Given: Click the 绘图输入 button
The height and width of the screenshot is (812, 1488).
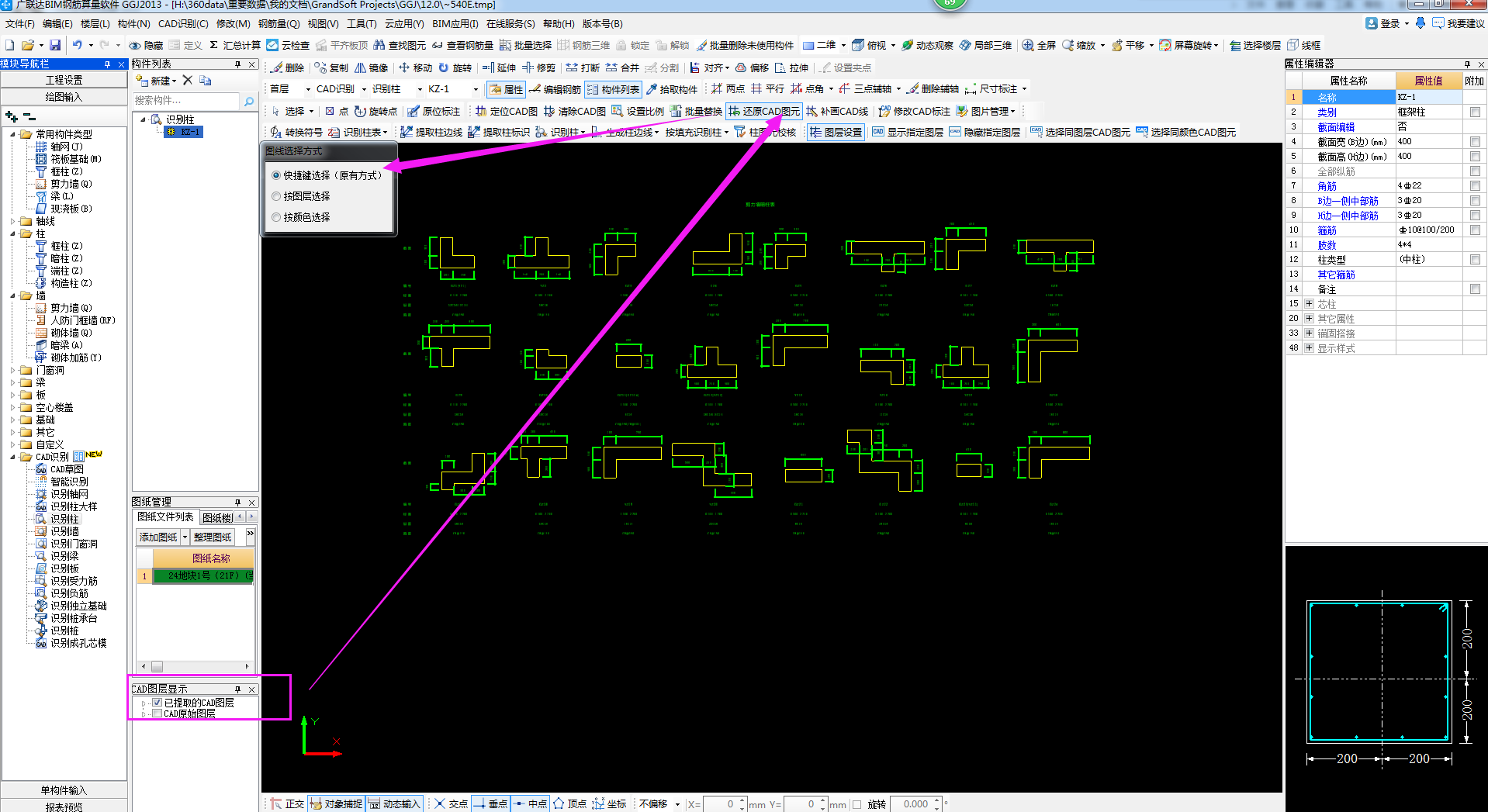Looking at the screenshot, I should click(x=64, y=97).
